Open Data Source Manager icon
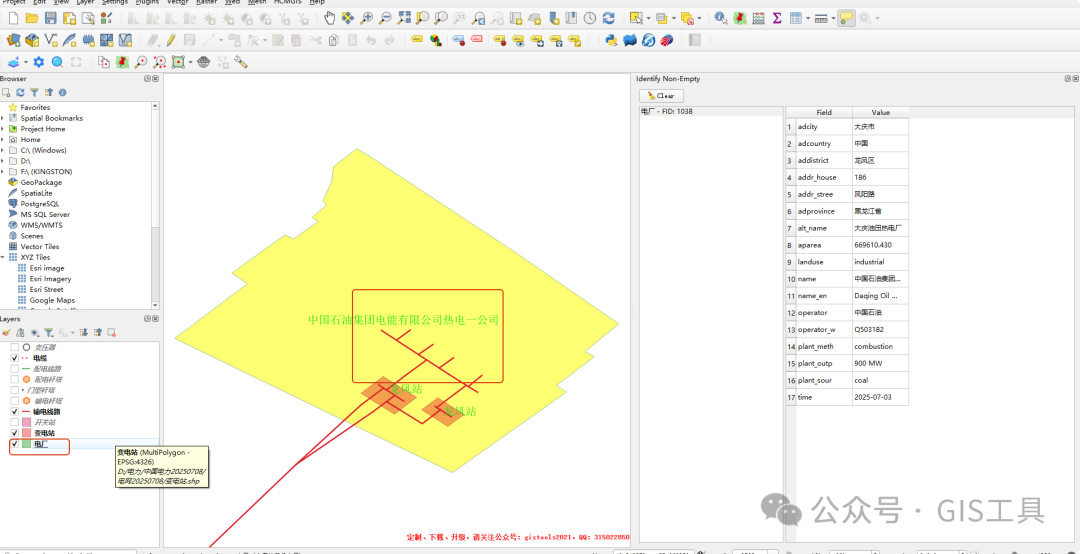 tap(13, 41)
